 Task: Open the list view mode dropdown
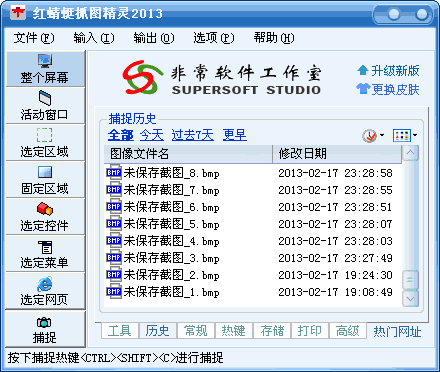(x=405, y=135)
